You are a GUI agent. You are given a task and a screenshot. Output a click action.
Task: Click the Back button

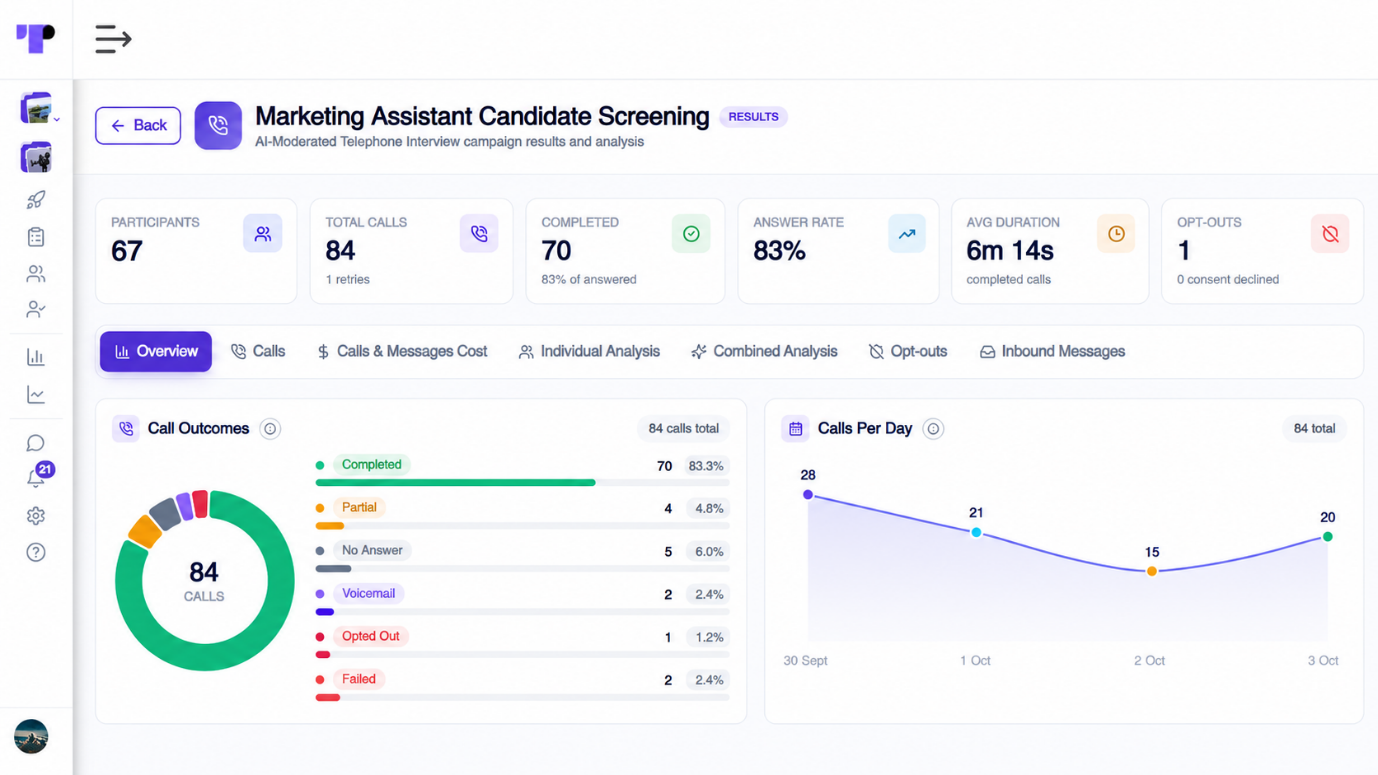pos(138,126)
